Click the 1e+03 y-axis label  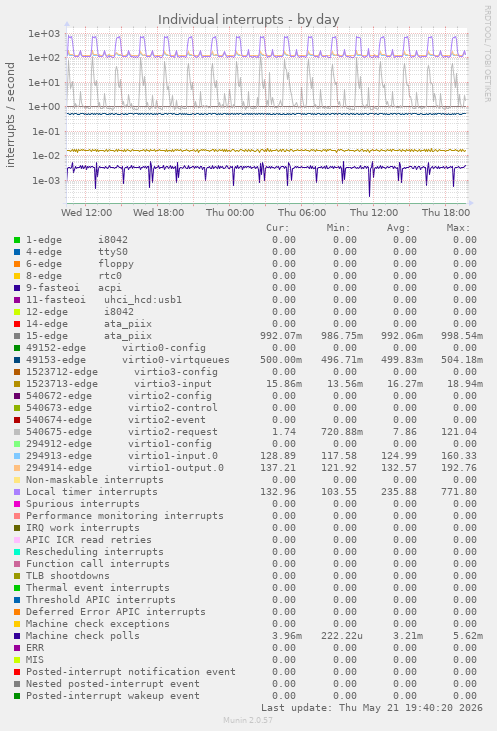[44, 34]
